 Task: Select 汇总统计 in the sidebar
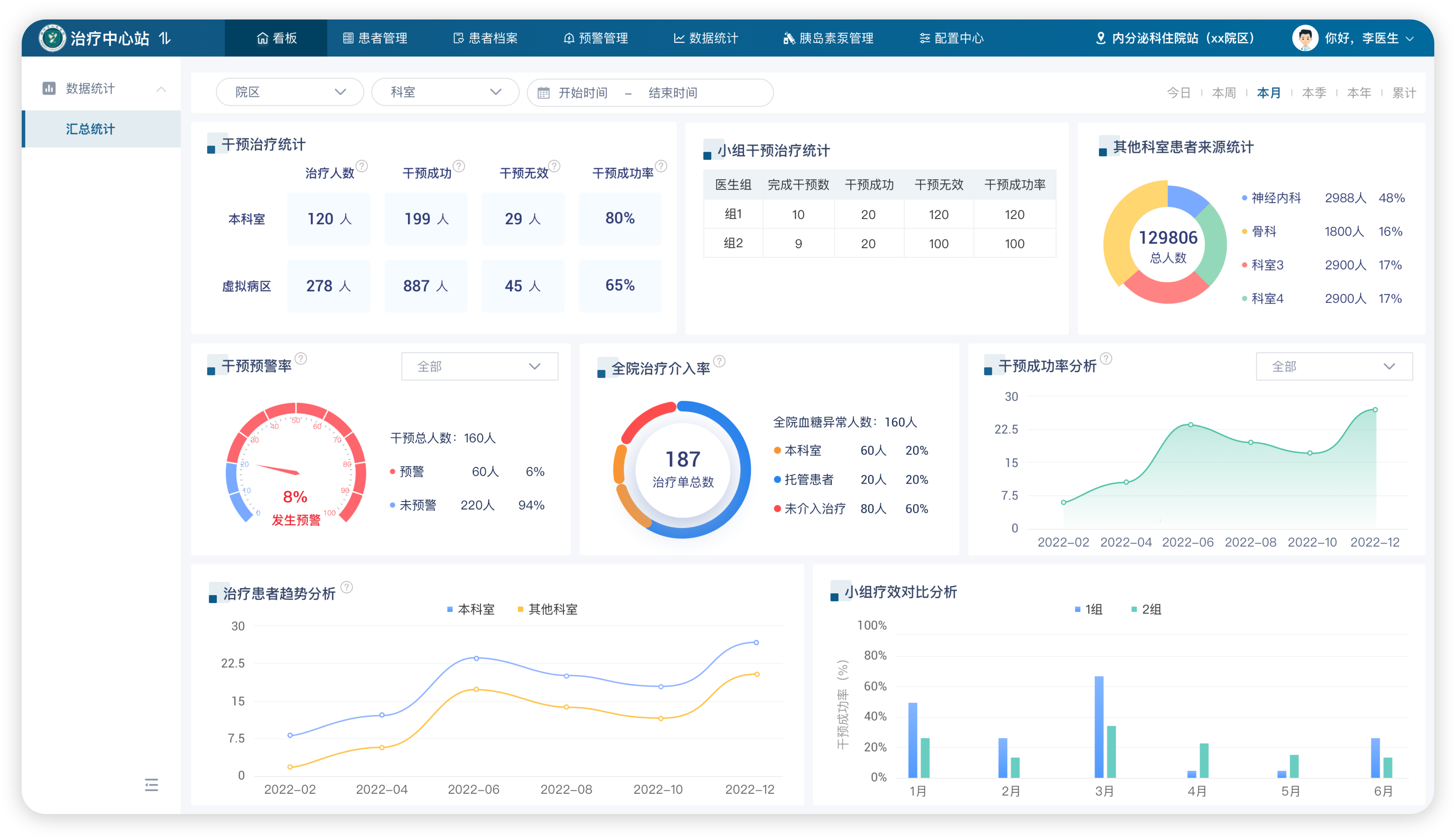pos(101,129)
